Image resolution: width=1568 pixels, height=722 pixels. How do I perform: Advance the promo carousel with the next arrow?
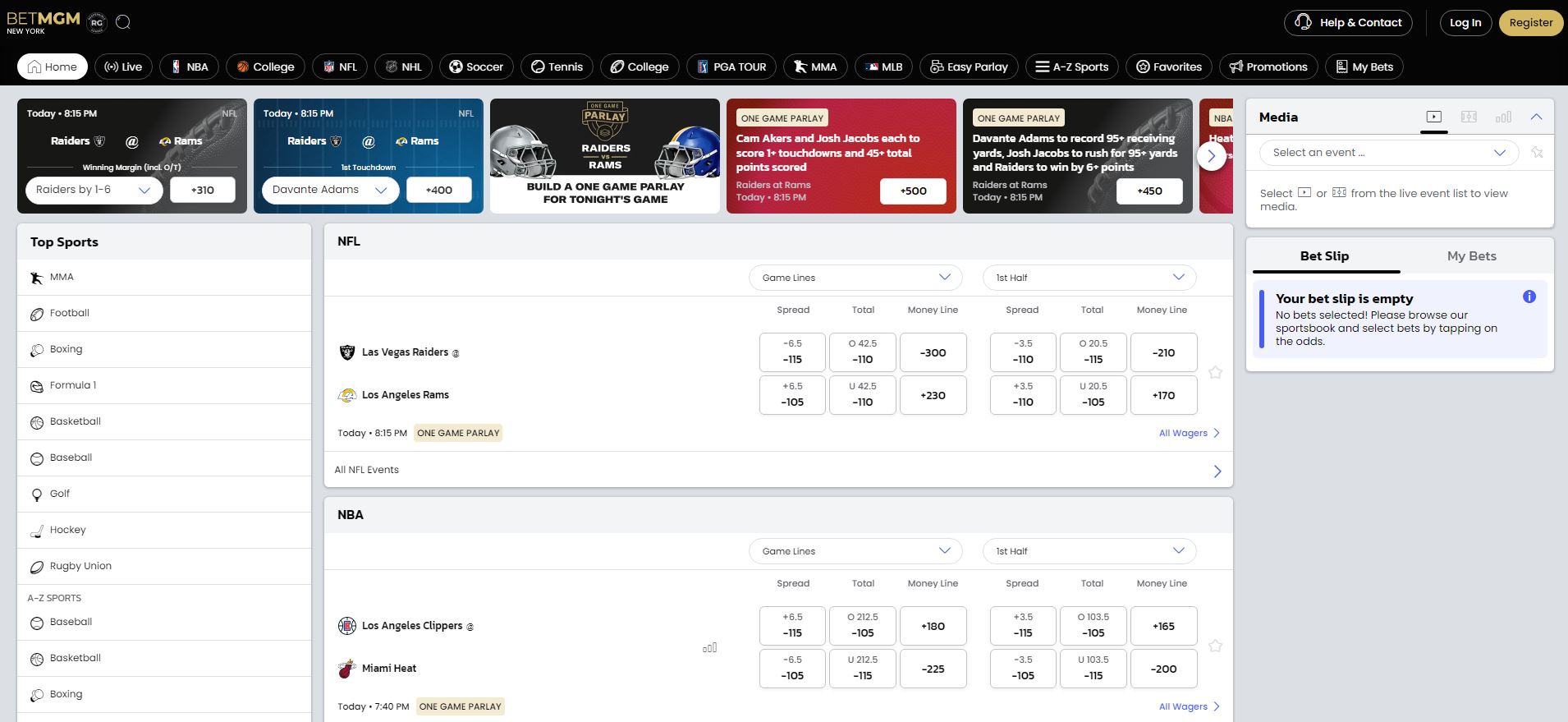(x=1212, y=156)
